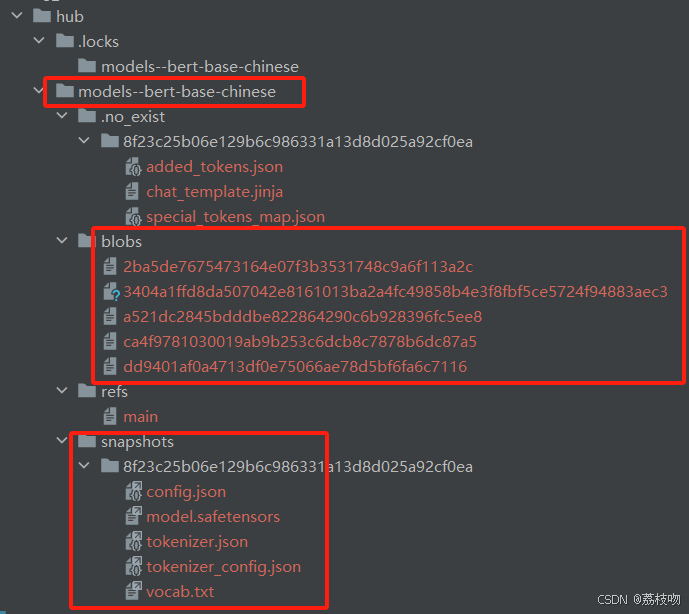Click file icon of blob dd9401af0a4713df

point(110,367)
